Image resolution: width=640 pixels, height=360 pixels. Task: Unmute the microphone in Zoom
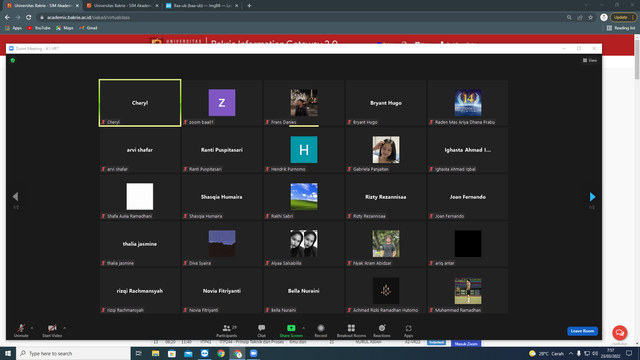click(21, 331)
